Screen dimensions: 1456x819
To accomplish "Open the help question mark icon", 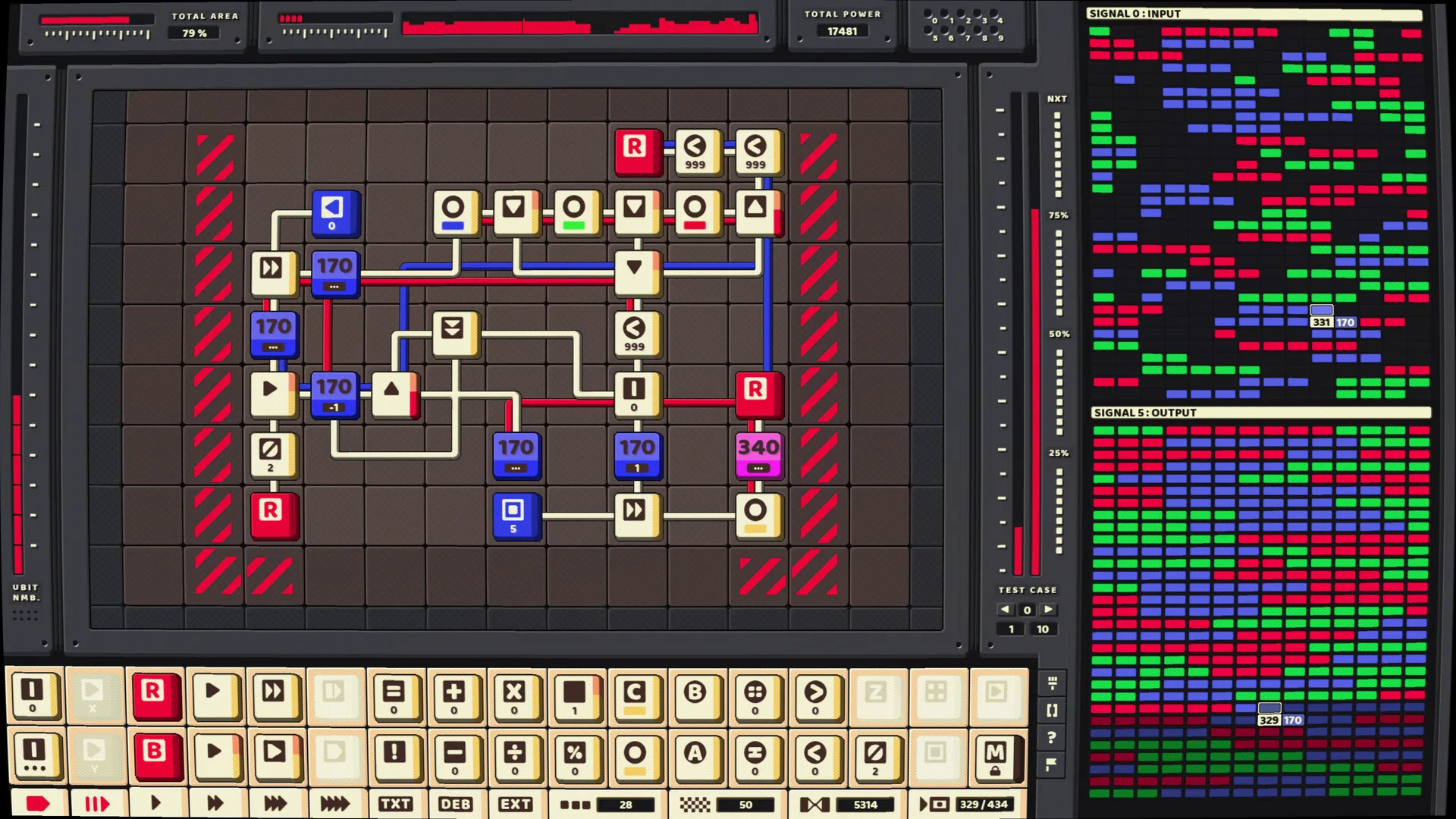I will click(1052, 737).
